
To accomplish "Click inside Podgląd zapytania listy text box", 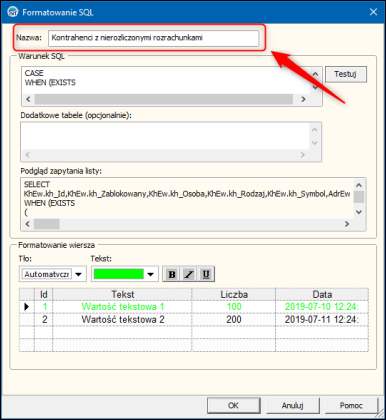I will click(188, 198).
